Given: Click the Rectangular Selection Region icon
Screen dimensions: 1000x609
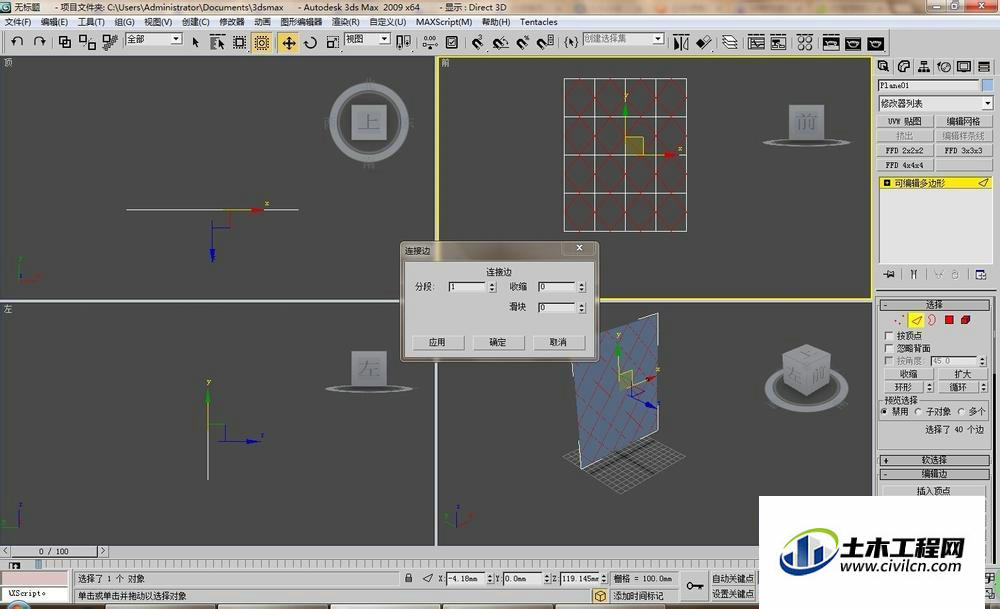Looking at the screenshot, I should click(239, 43).
